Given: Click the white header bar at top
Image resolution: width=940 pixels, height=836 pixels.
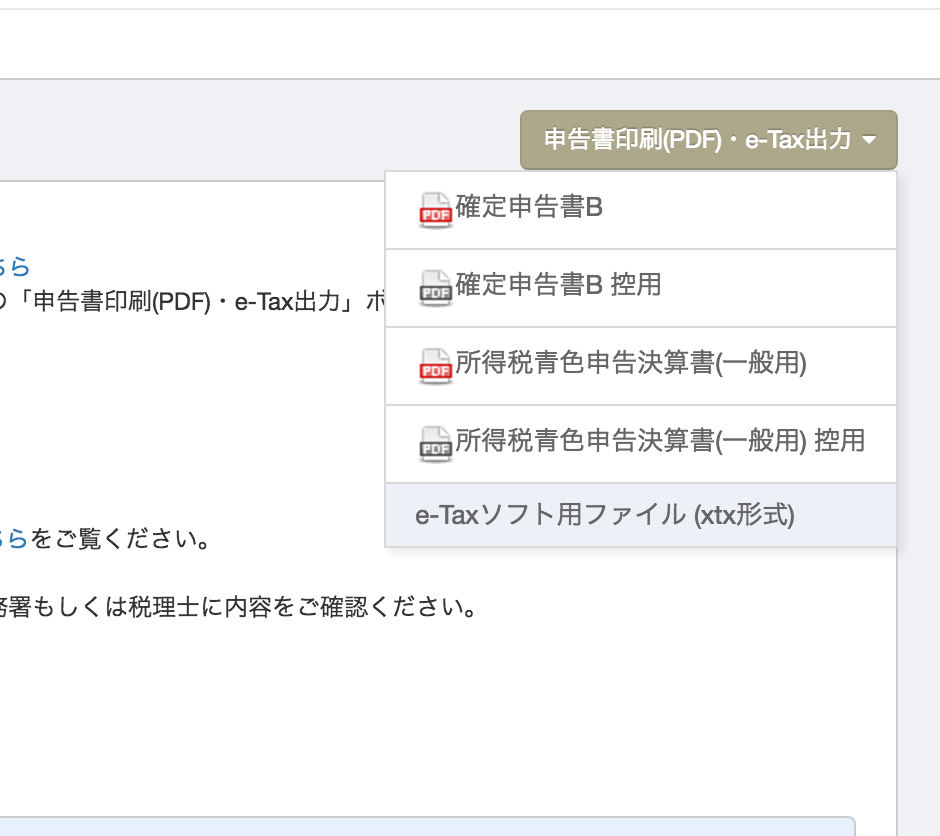Looking at the screenshot, I should 470,44.
